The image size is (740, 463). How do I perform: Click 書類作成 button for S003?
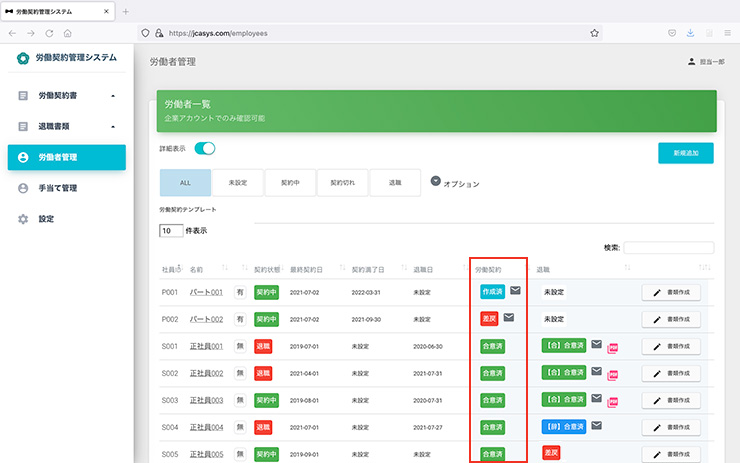[671, 400]
